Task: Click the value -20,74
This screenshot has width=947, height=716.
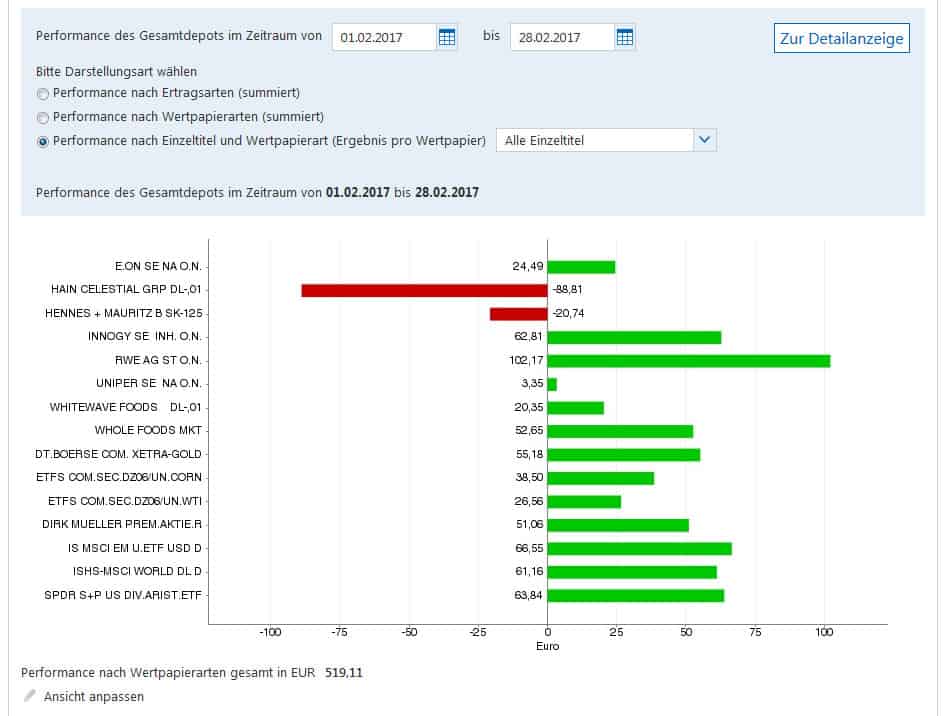Action: [x=568, y=313]
